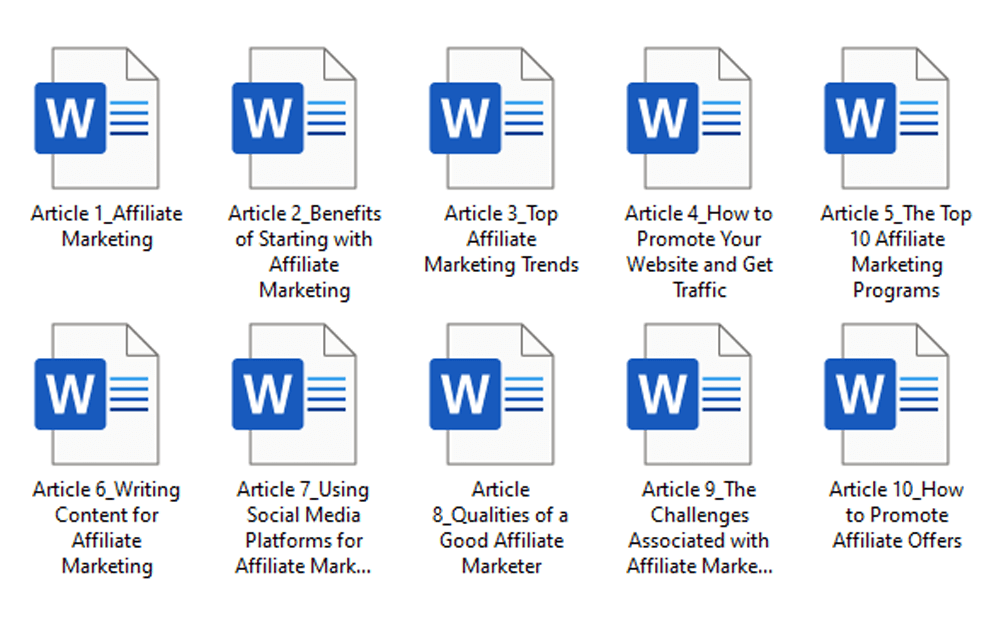Select the name 'Article 9_The Challenges Associated with'
Image resolution: width=1000 pixels, height=629 pixels.
[699, 528]
